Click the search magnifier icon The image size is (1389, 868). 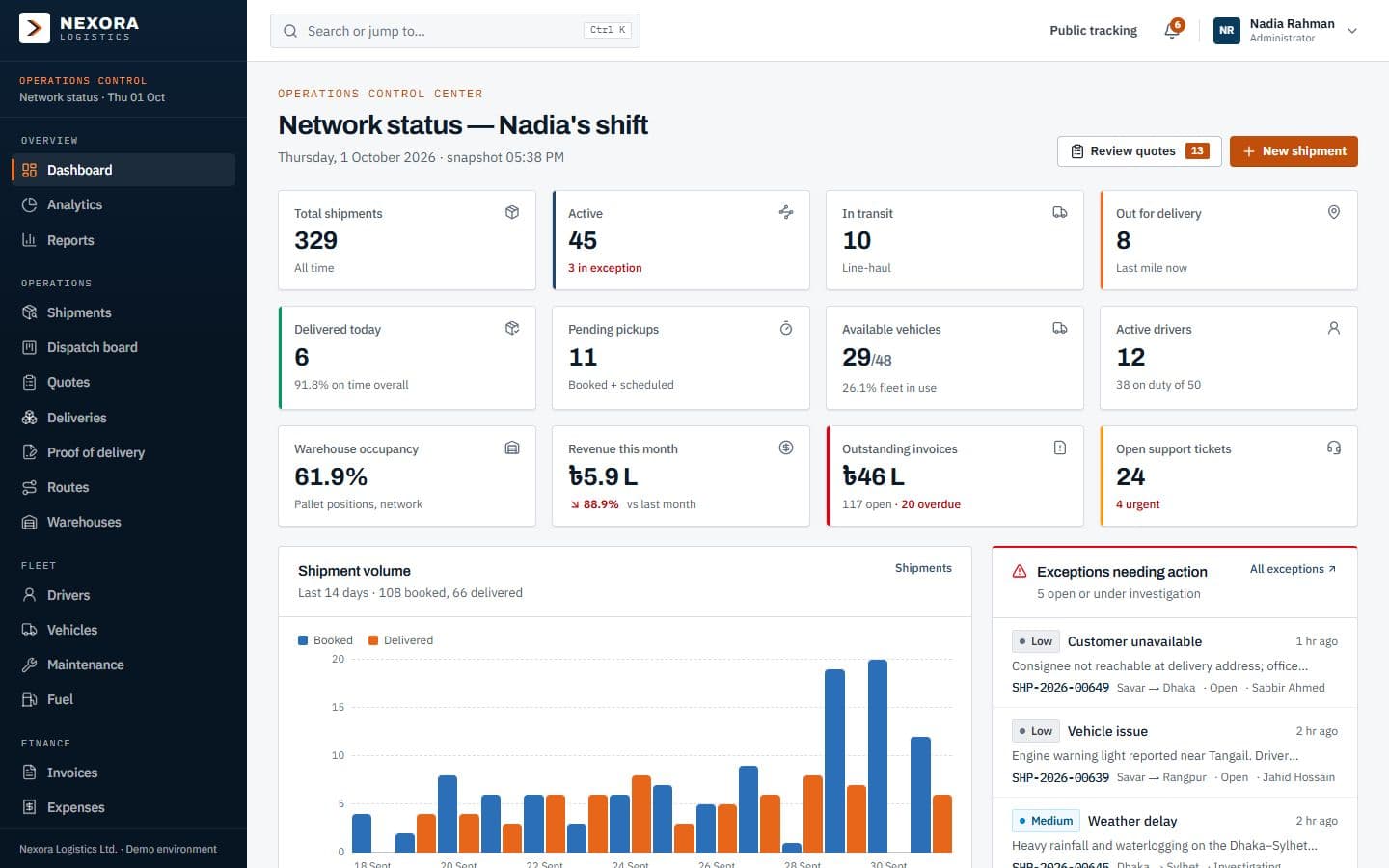coord(290,31)
